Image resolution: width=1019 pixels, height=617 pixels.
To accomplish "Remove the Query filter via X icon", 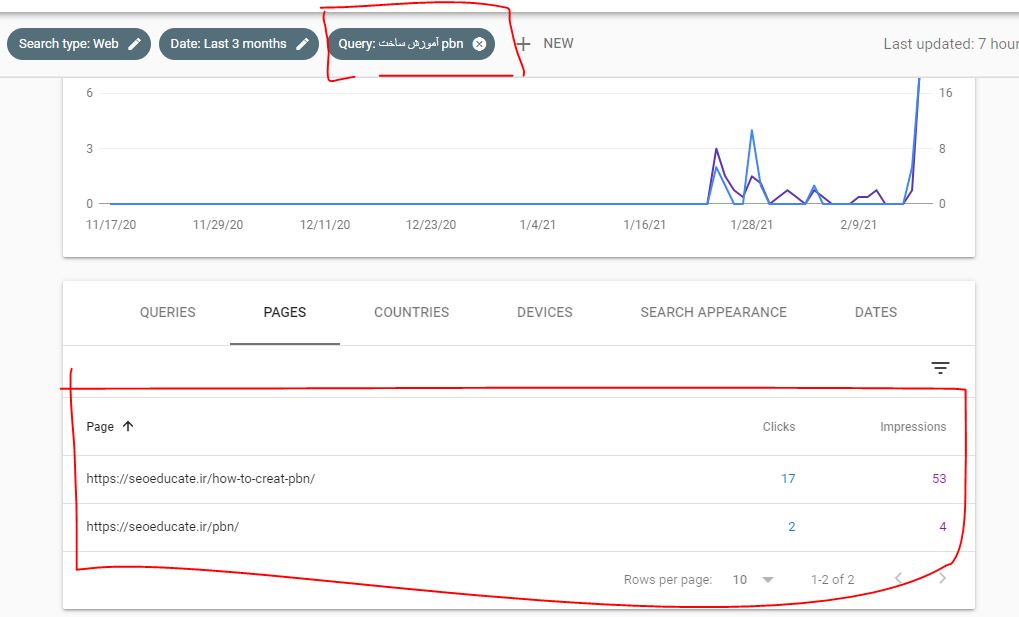I will (x=479, y=44).
